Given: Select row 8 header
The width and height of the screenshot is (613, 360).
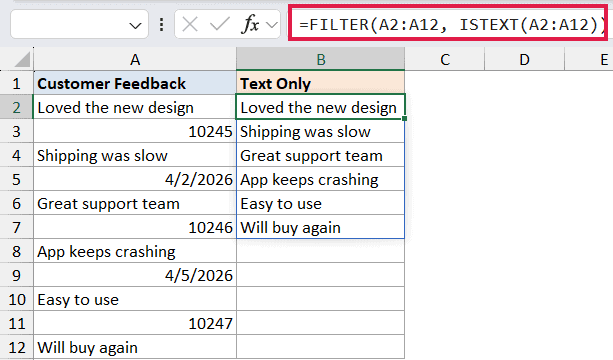Looking at the screenshot, I should 16,251.
